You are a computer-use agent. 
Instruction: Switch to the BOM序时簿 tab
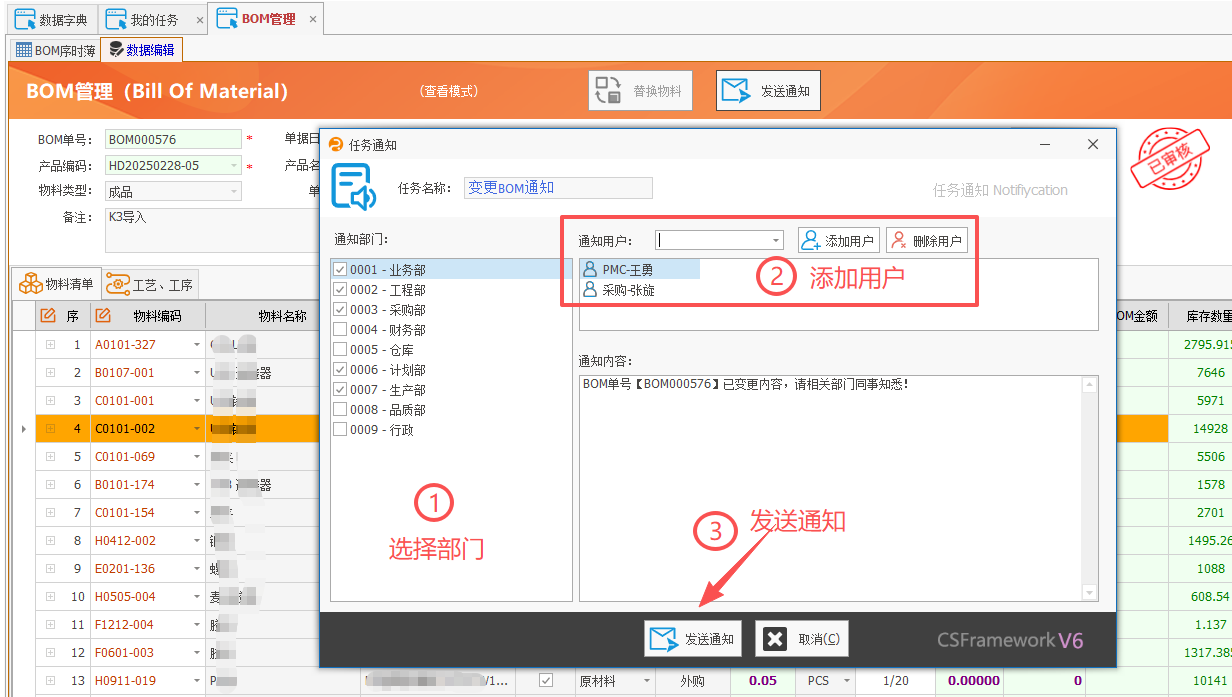(55, 48)
